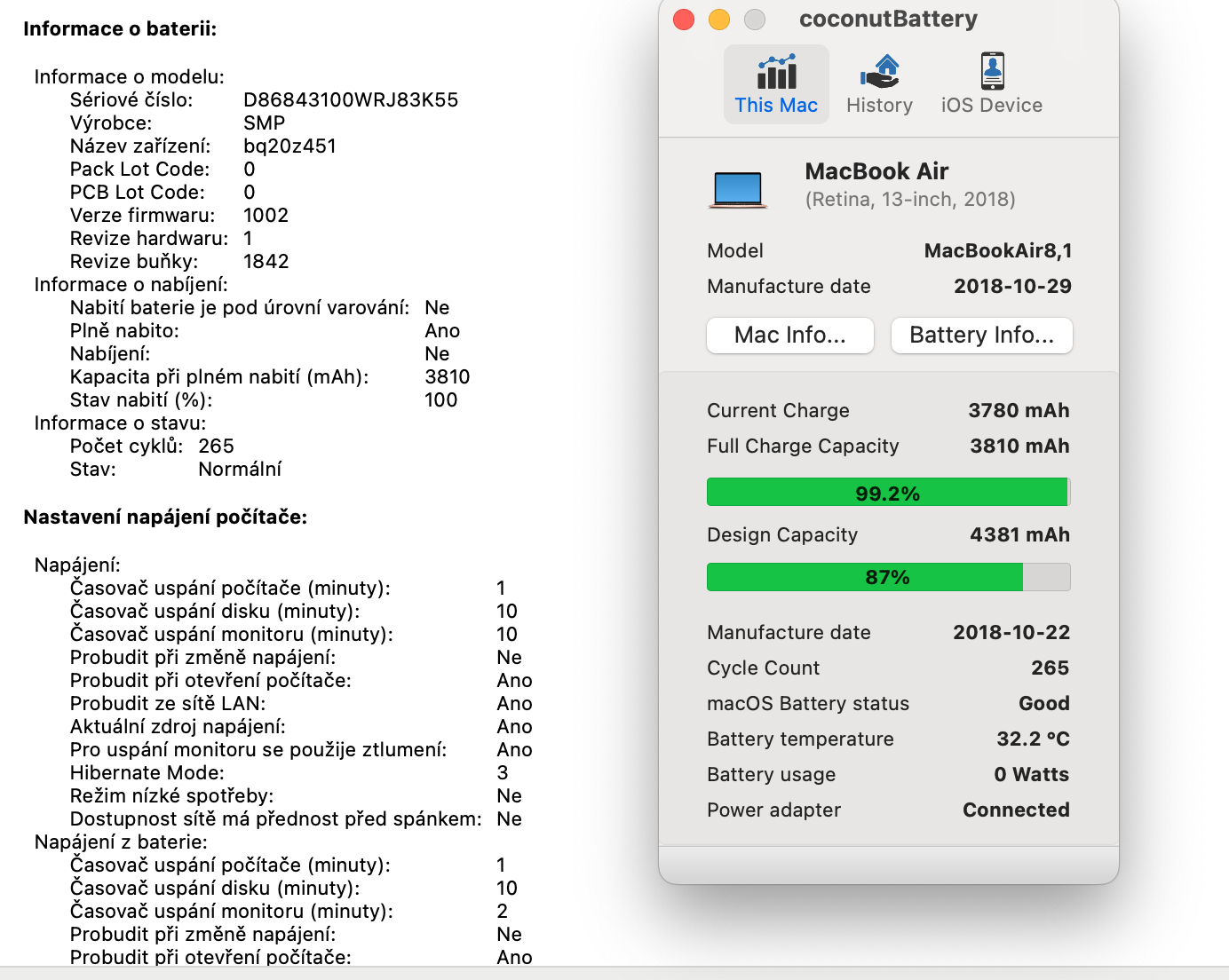Click the "Informace o modelu:" section label
Viewport: 1229px width, 980px height.
pos(130,76)
